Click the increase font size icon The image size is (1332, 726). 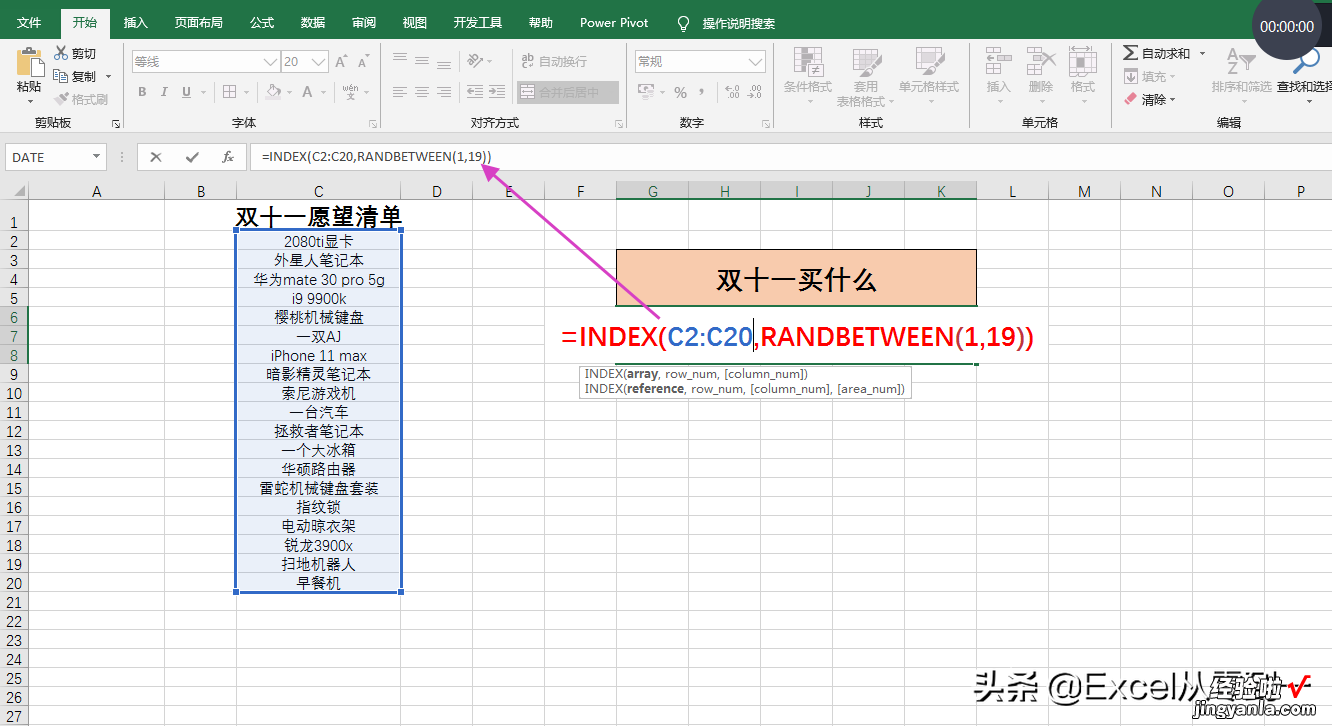(x=341, y=62)
